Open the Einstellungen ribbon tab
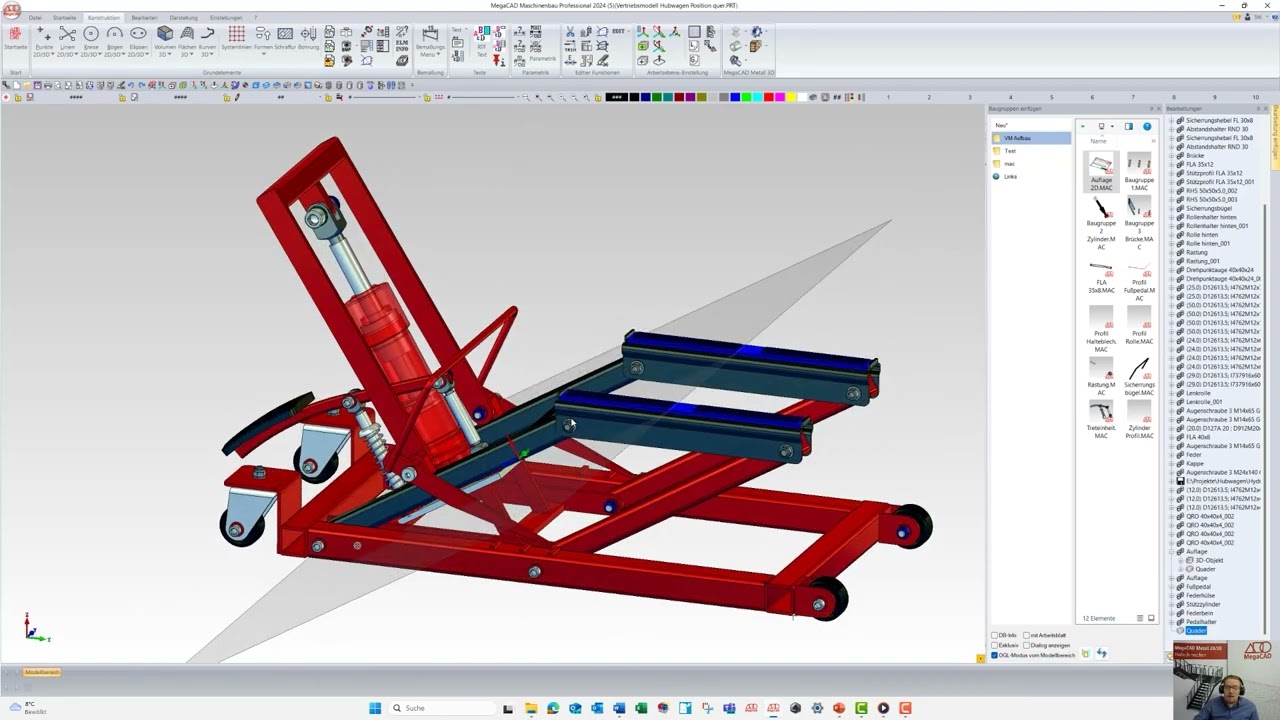This screenshot has width=1280, height=720. click(226, 17)
